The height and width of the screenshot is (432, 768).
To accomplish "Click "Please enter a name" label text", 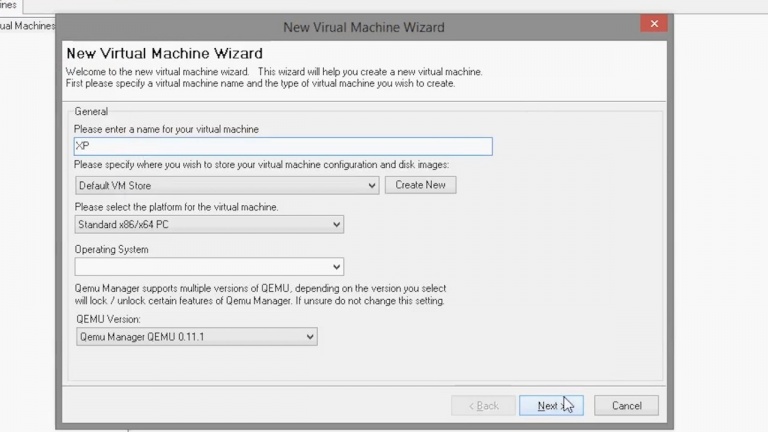I will (167, 129).
